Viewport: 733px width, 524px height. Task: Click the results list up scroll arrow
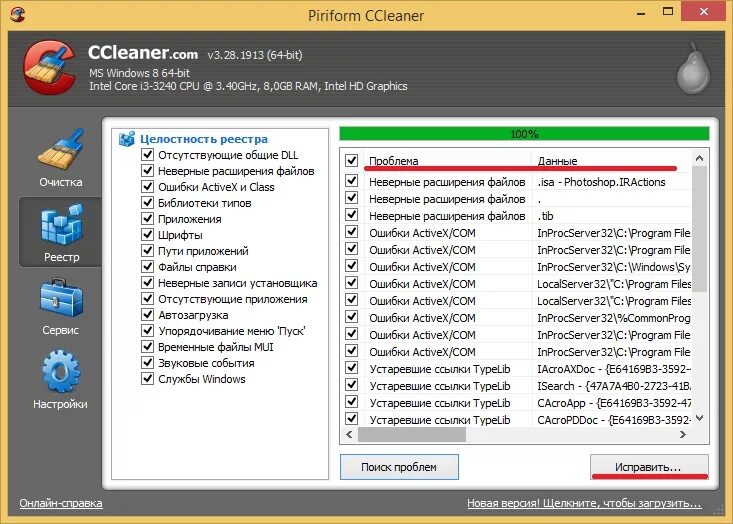click(699, 158)
